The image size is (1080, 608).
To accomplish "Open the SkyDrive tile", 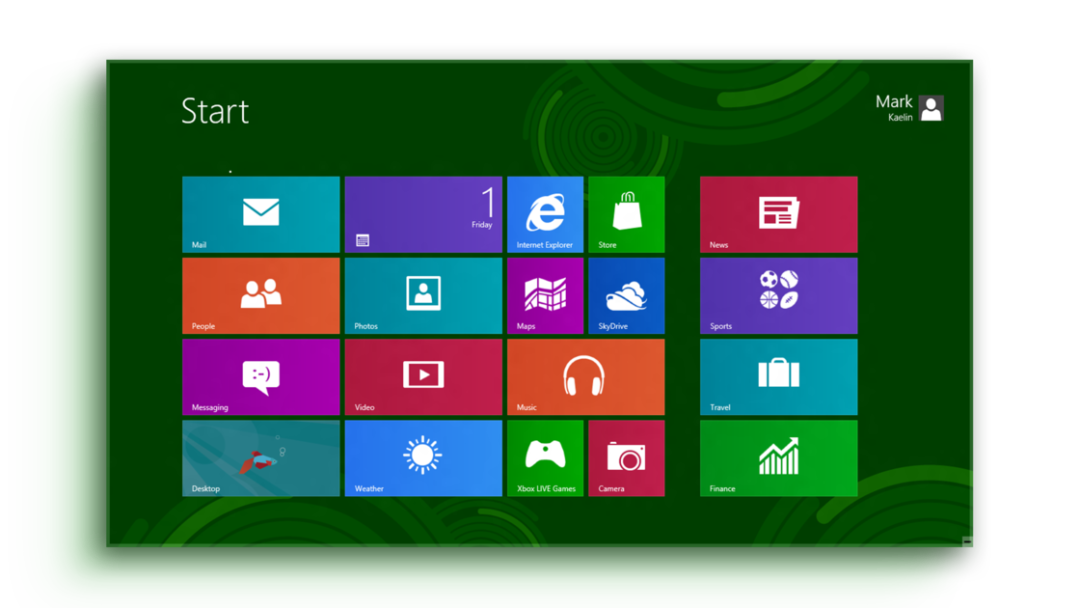I will pos(626,295).
